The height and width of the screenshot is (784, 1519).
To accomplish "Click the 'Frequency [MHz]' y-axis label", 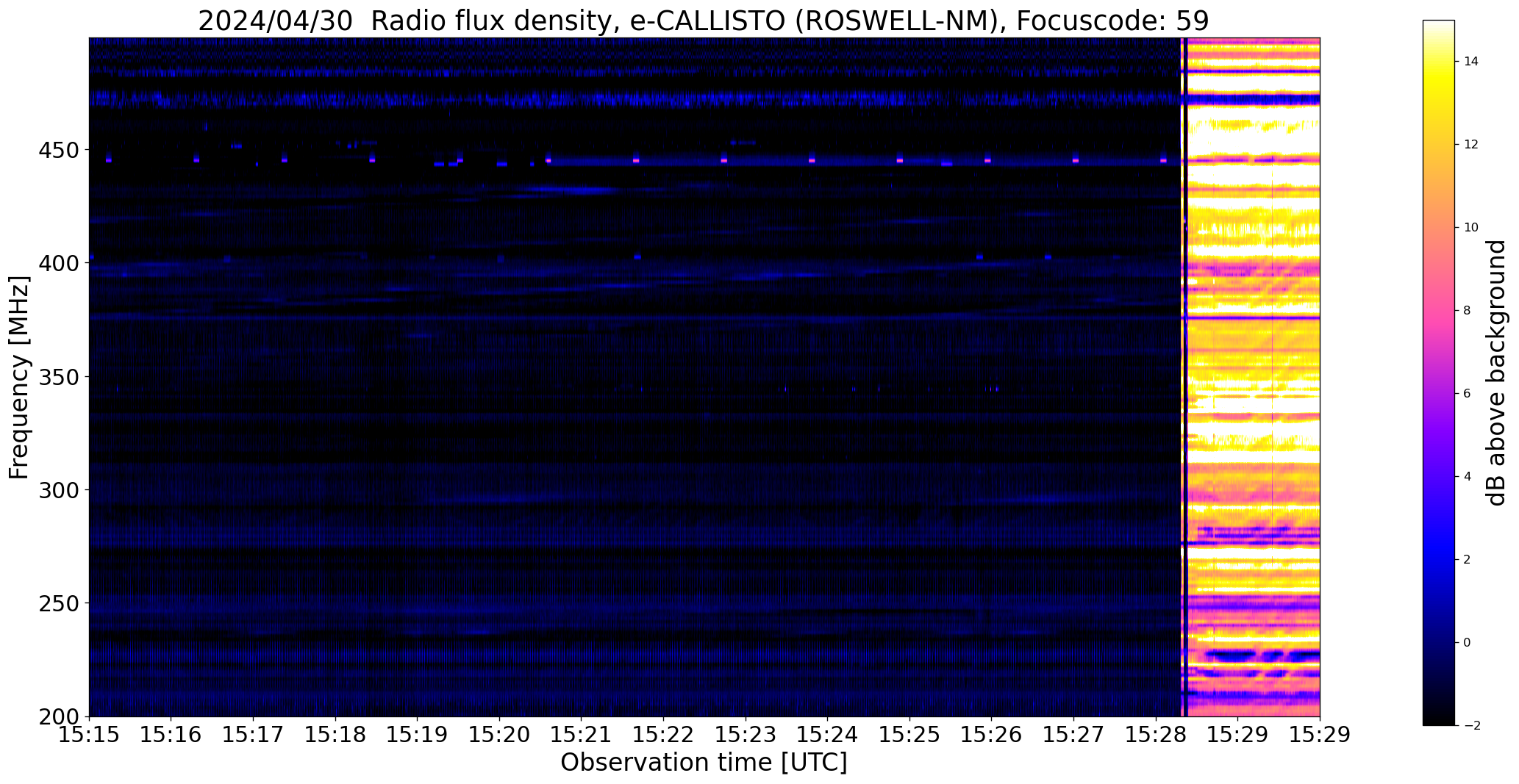I will (x=19, y=378).
